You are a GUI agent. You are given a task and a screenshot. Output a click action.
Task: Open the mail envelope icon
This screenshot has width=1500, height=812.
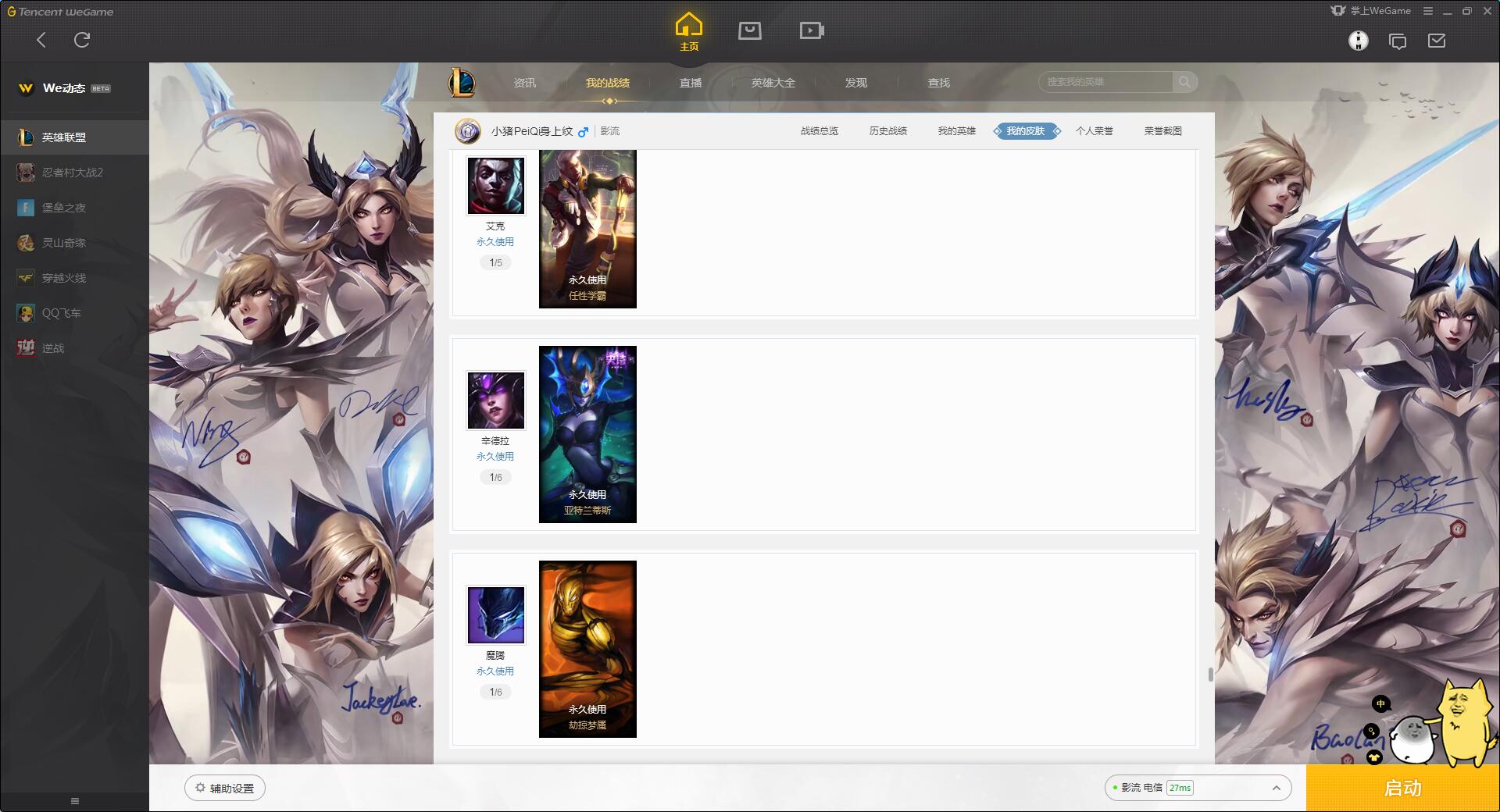coord(1437,41)
